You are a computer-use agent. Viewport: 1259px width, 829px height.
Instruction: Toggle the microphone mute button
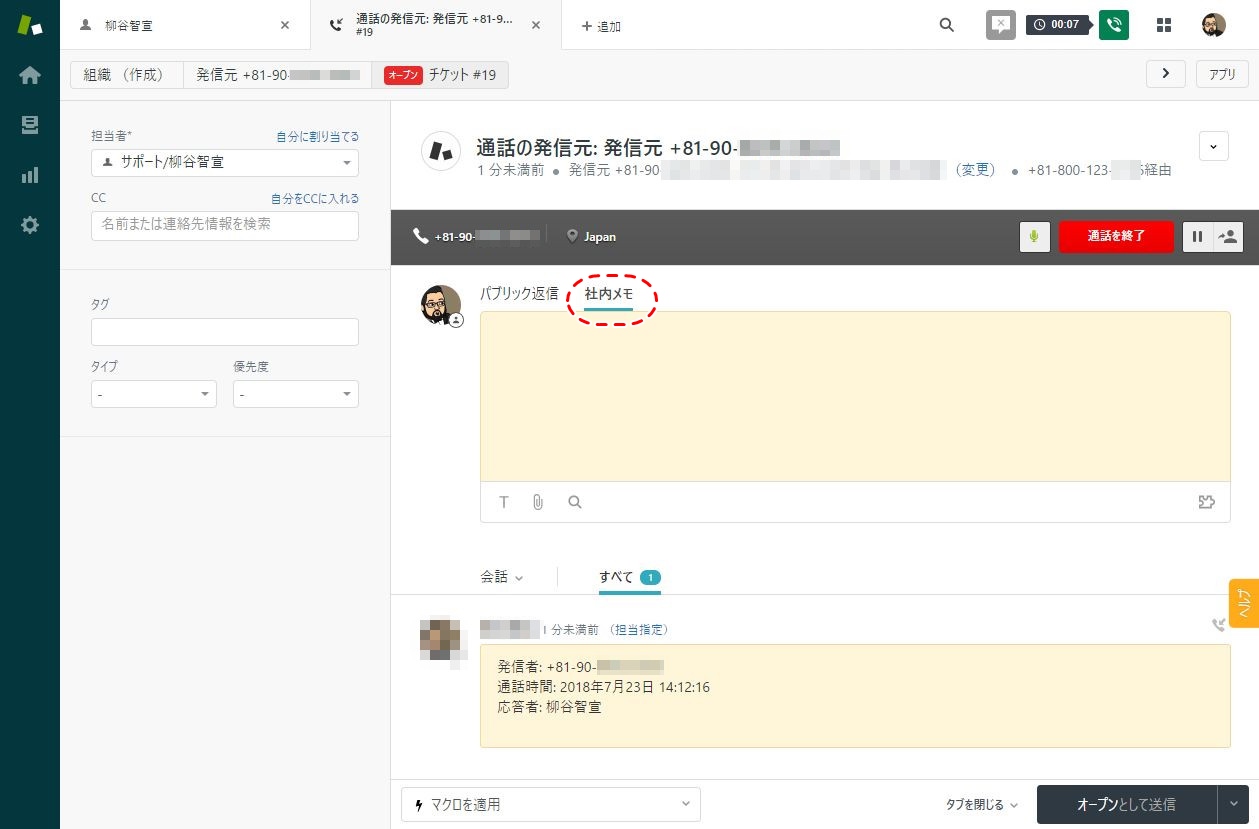[1035, 237]
